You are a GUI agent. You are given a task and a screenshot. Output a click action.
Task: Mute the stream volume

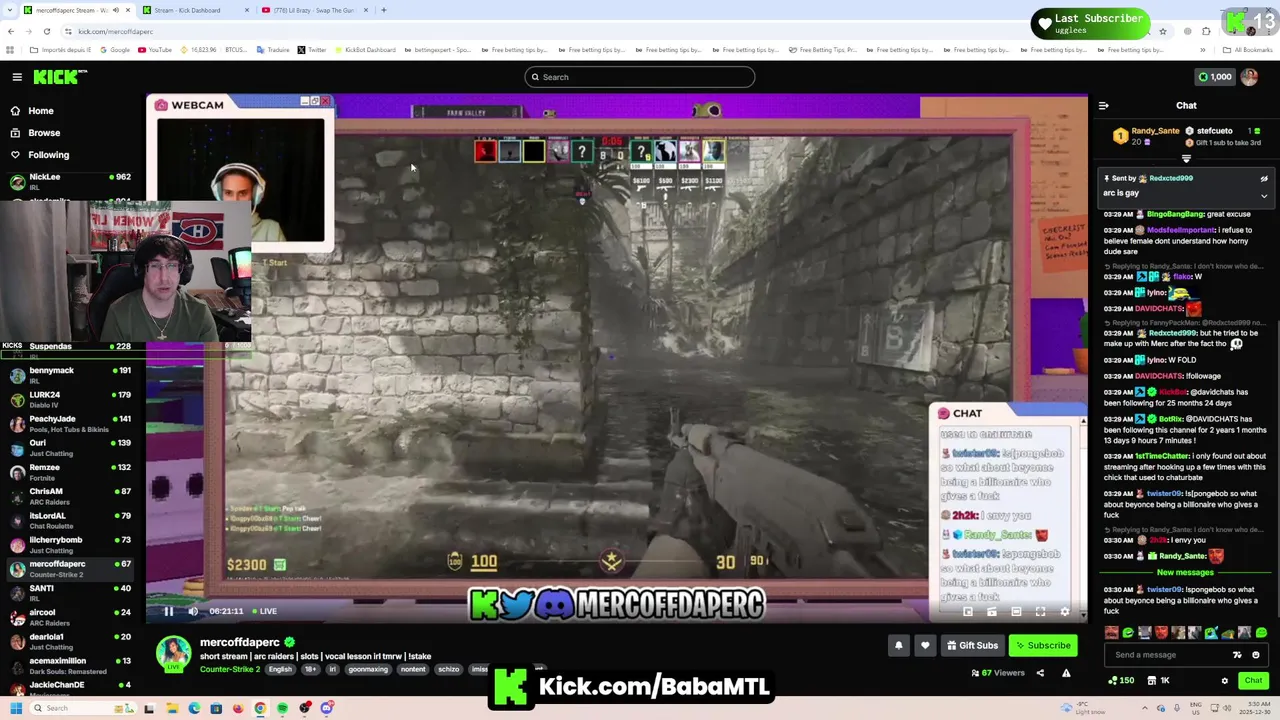coord(193,611)
